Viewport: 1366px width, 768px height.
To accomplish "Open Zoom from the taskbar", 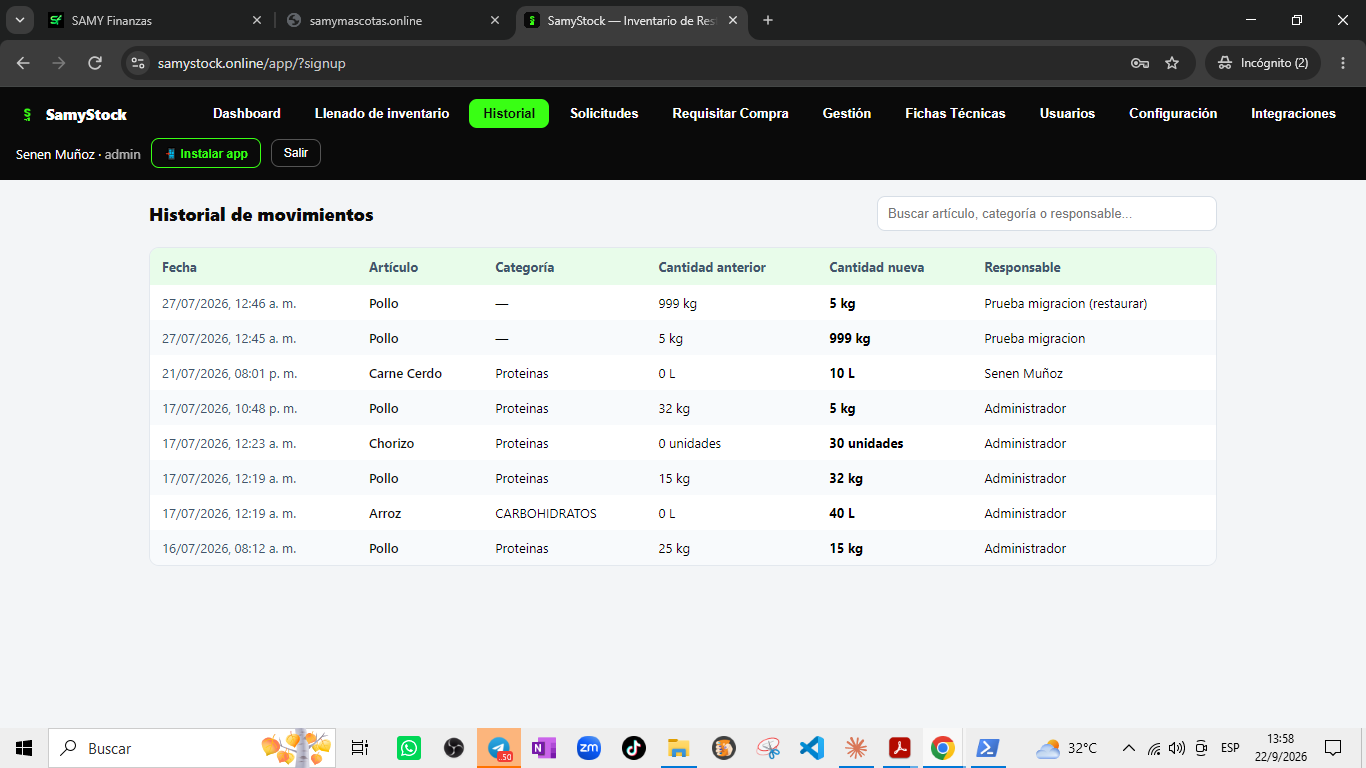I will (x=589, y=748).
